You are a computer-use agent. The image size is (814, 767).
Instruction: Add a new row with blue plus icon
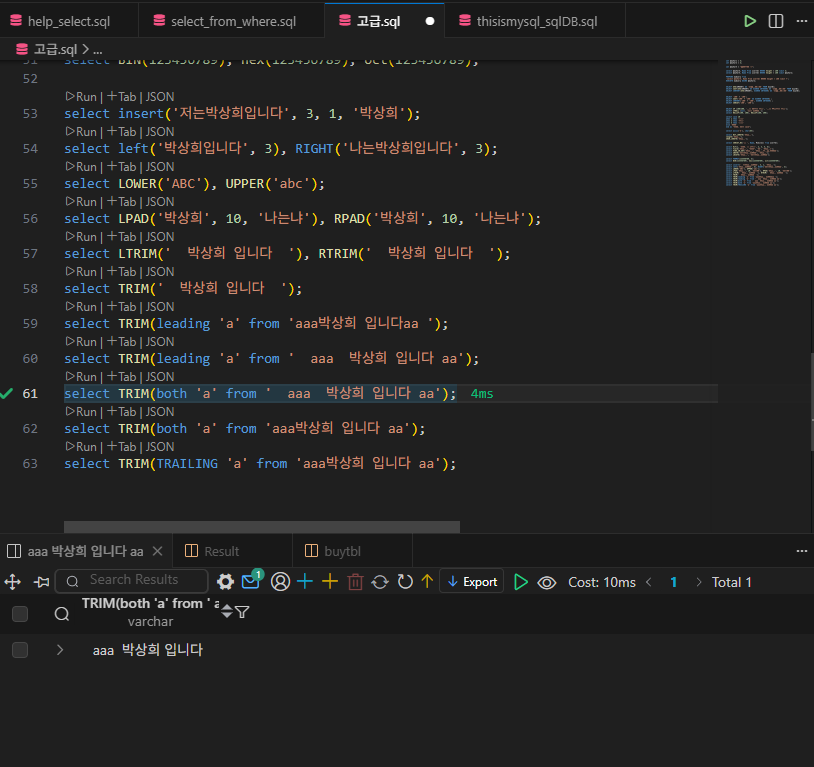(x=305, y=582)
